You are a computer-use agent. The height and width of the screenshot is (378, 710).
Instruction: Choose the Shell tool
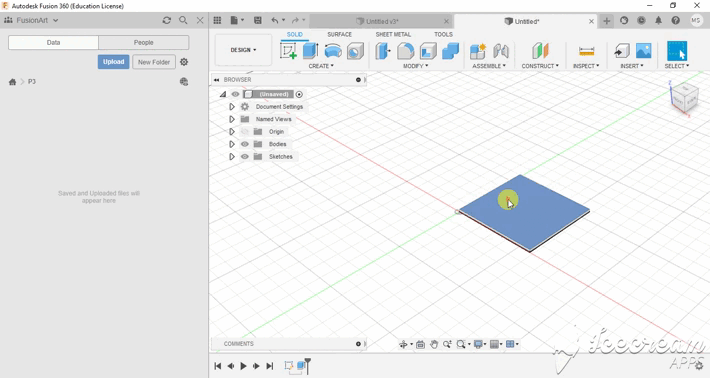[428, 51]
